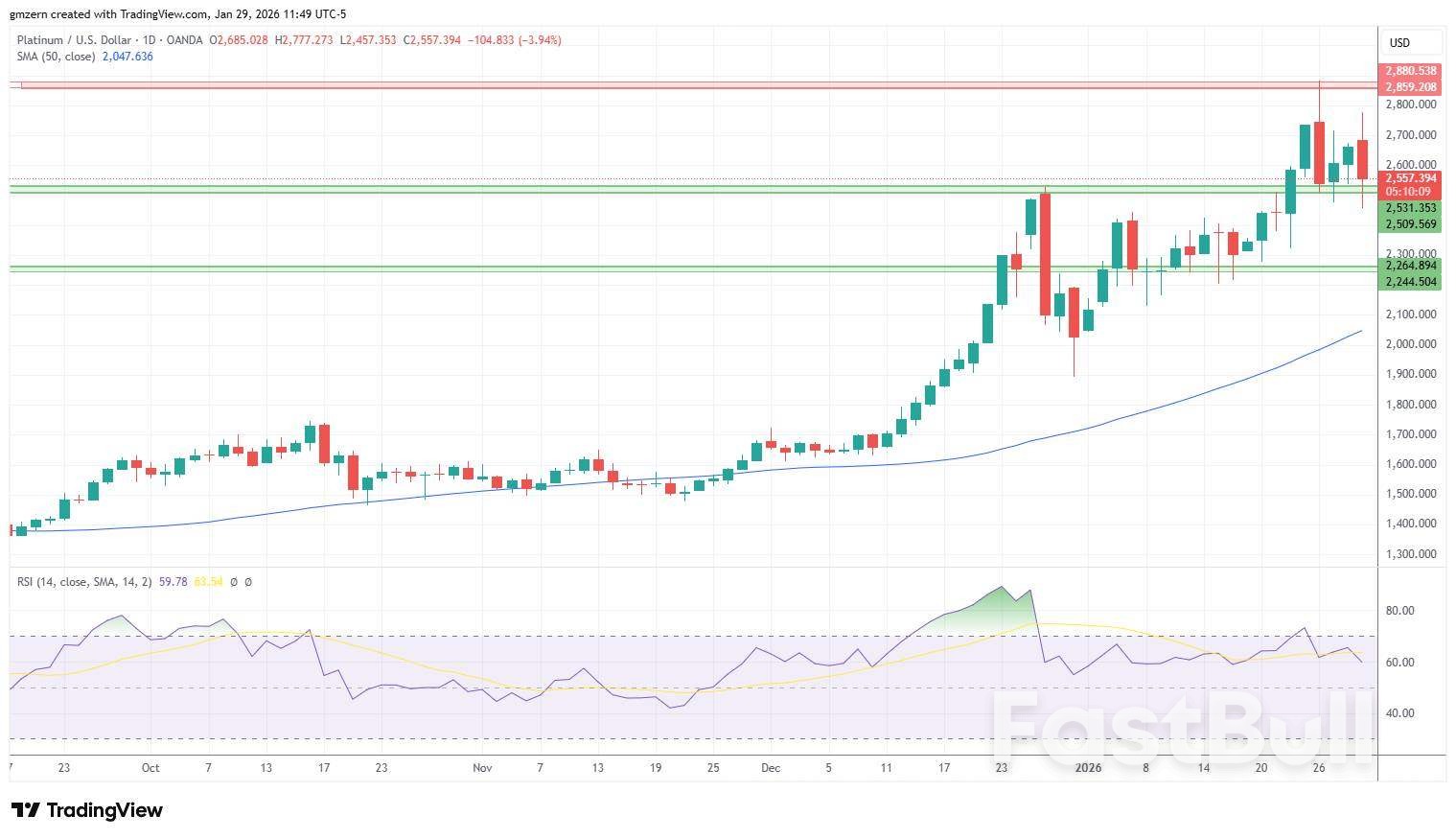Image resolution: width=1456 pixels, height=839 pixels.
Task: Click the purple RSI value 59.78
Action: pos(173,582)
